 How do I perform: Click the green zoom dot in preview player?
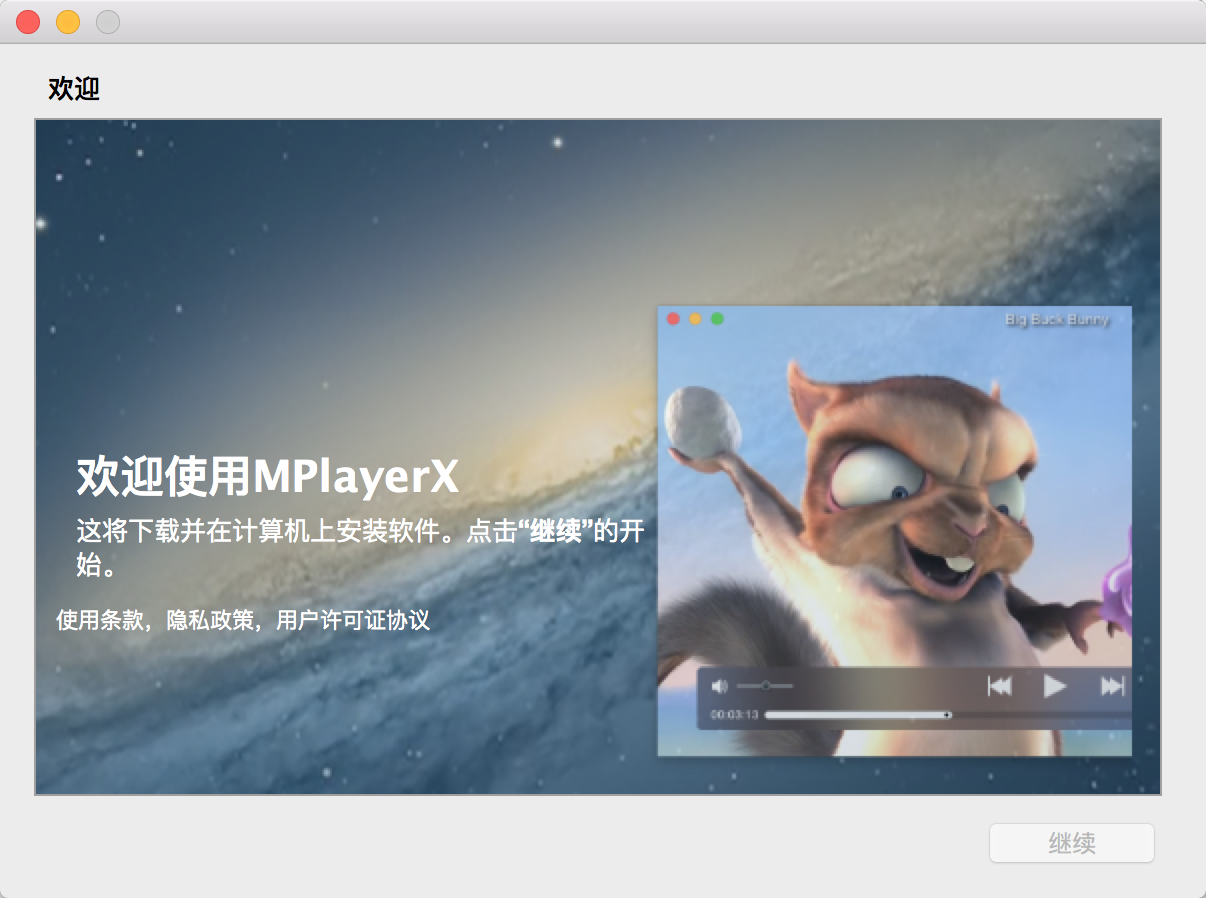click(x=717, y=319)
